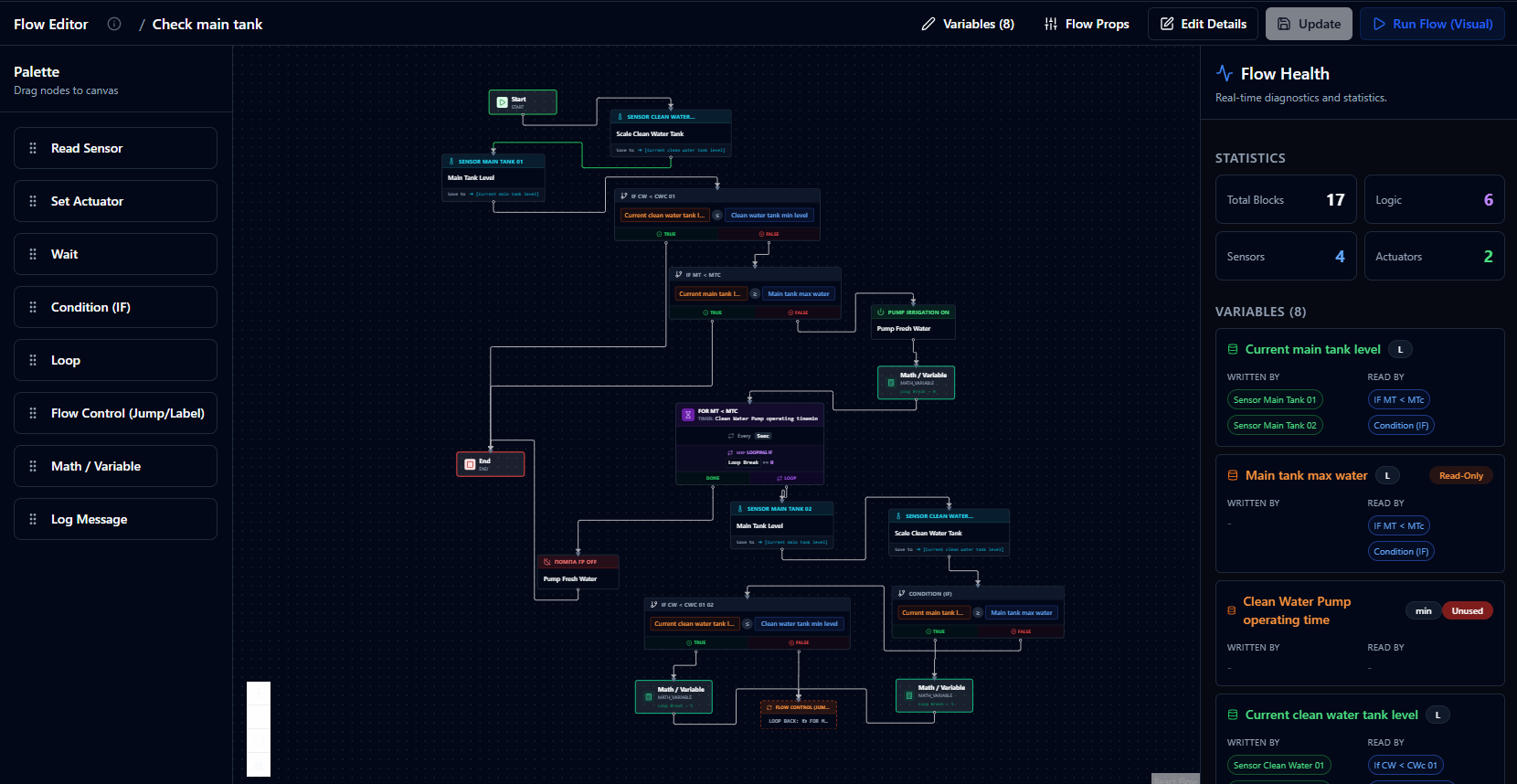The width and height of the screenshot is (1517, 784).
Task: Open the Sensor Clean Water 01 chip
Action: [x=1278, y=765]
